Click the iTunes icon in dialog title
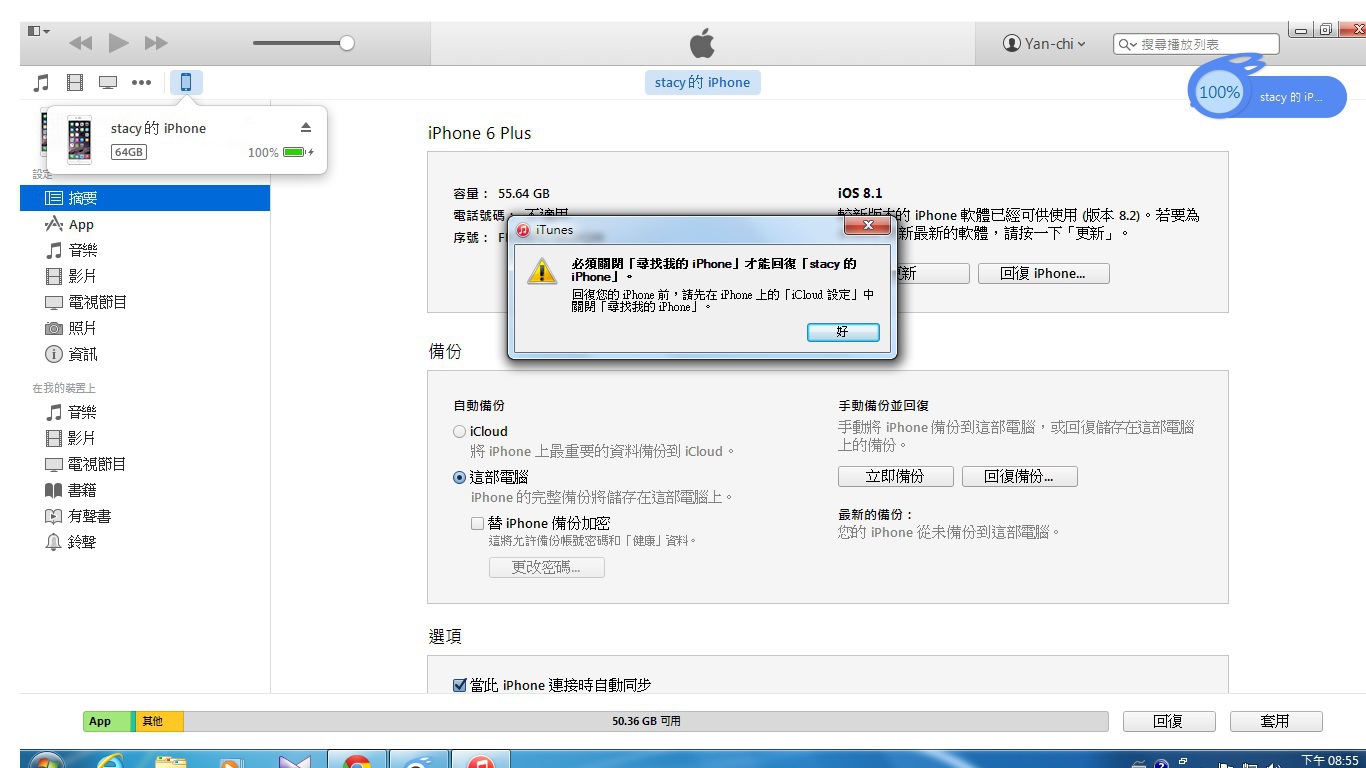Viewport: 1366px width, 768px height. (523, 230)
